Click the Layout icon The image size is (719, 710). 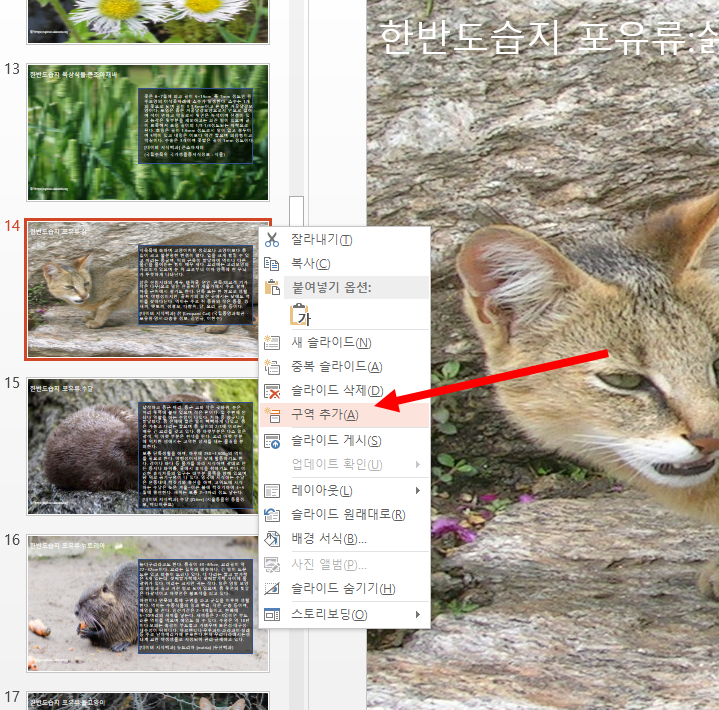[272, 491]
